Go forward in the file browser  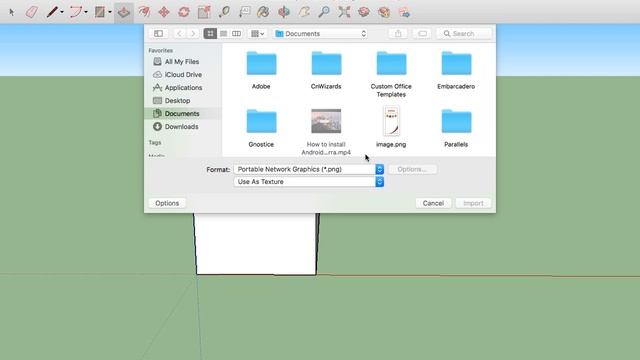point(193,33)
